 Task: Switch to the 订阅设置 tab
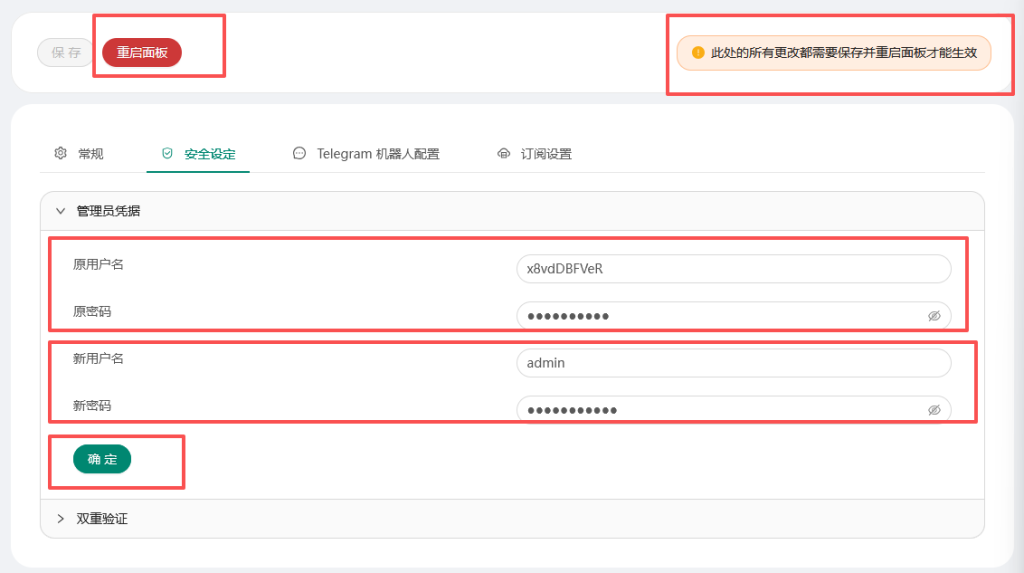[545, 154]
